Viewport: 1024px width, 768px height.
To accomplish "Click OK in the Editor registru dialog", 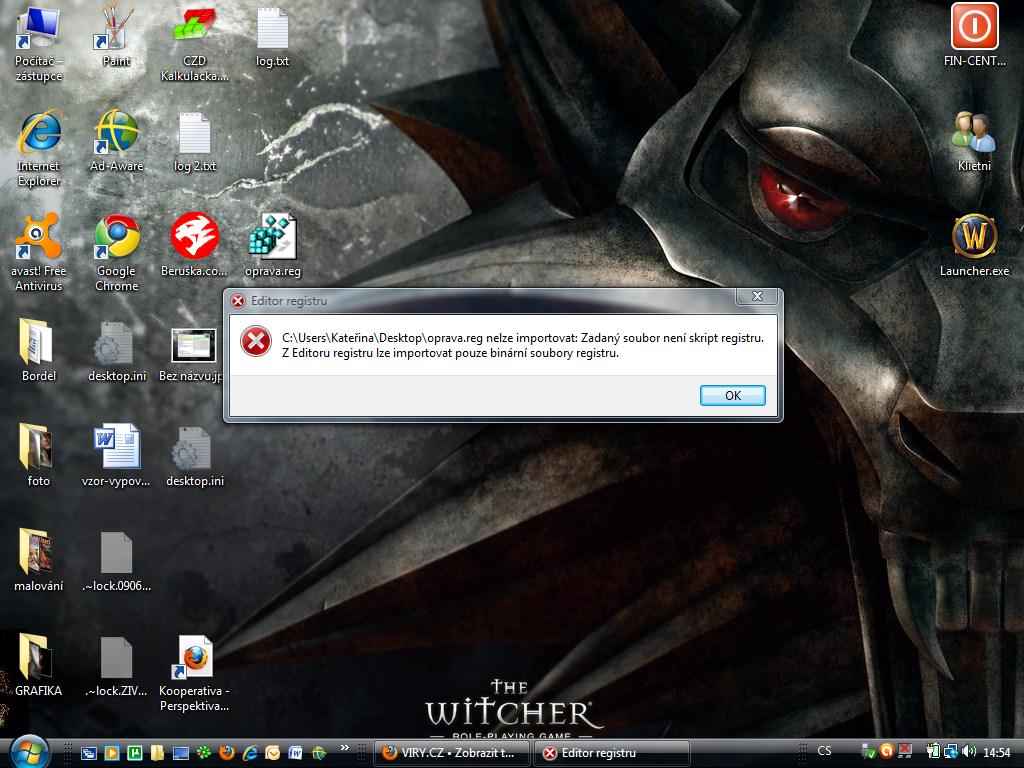I will click(x=732, y=395).
